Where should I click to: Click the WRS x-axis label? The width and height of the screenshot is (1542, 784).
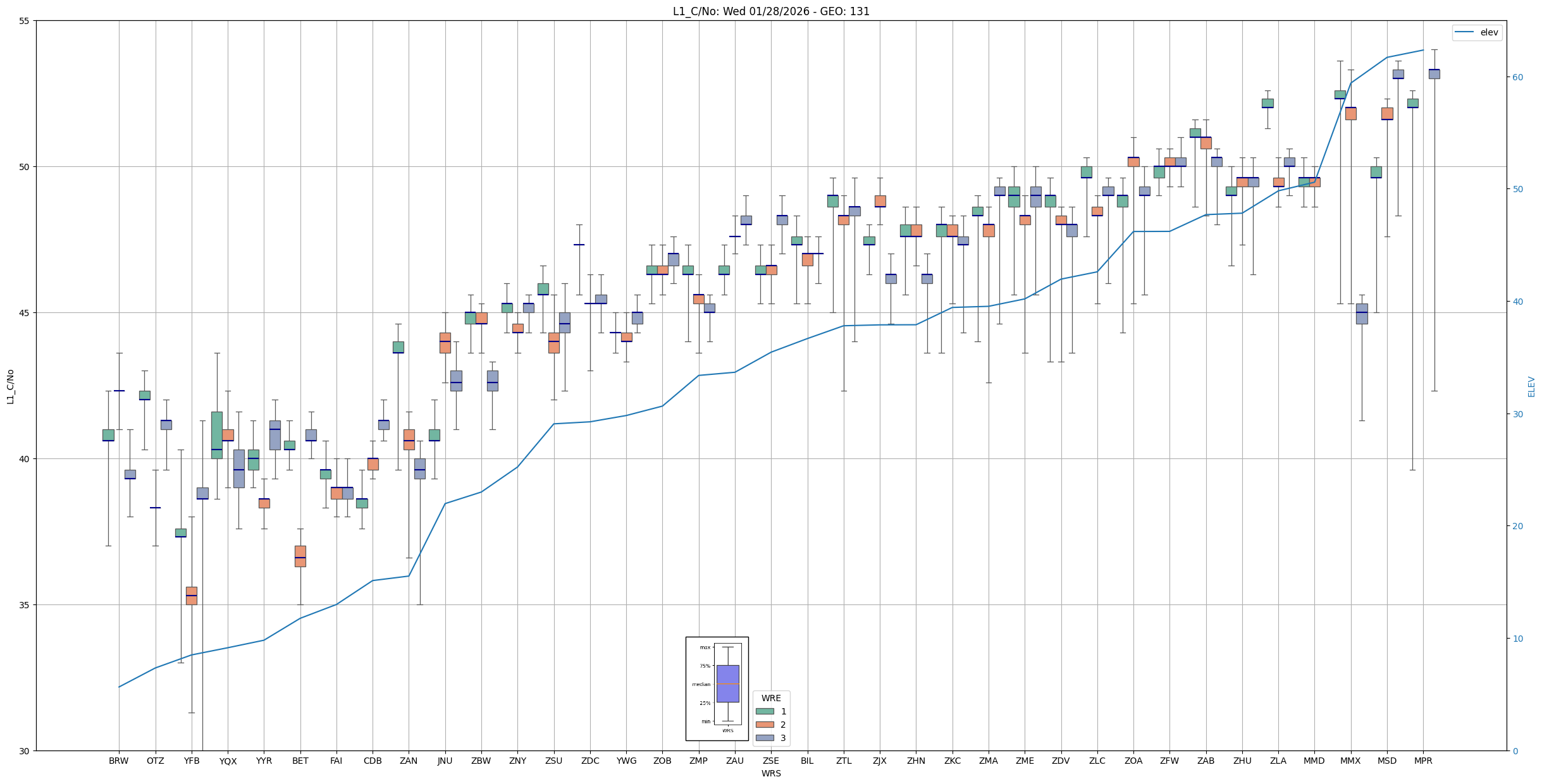click(x=770, y=773)
